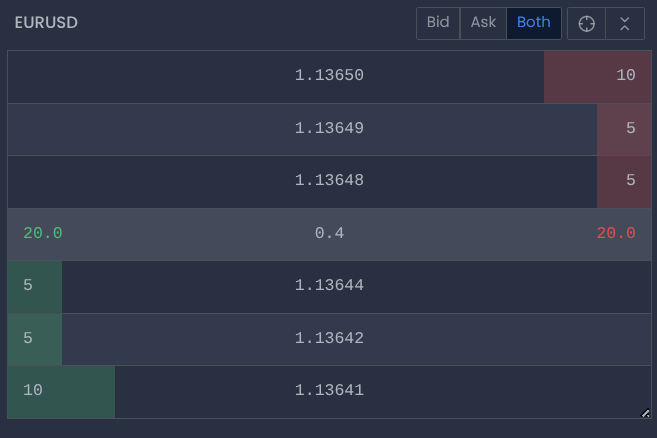Click the green total bid 20.0
657x438 pixels.
click(x=43, y=233)
